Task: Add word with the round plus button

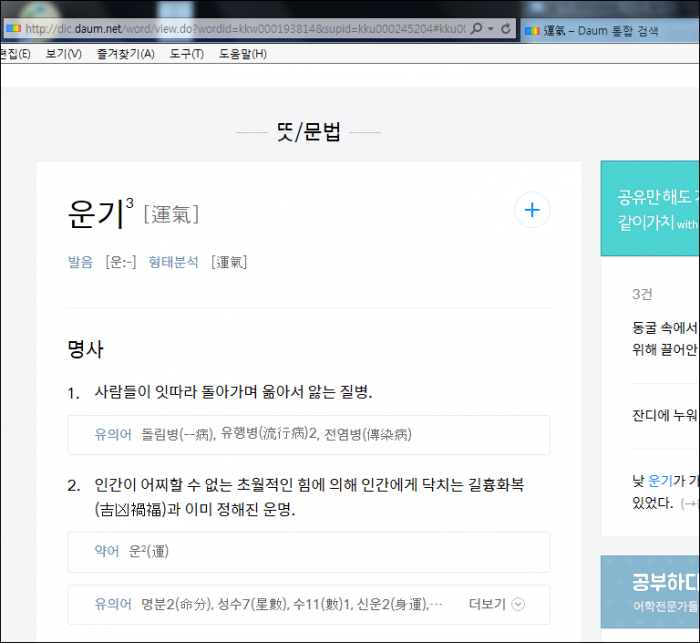Action: [x=532, y=210]
